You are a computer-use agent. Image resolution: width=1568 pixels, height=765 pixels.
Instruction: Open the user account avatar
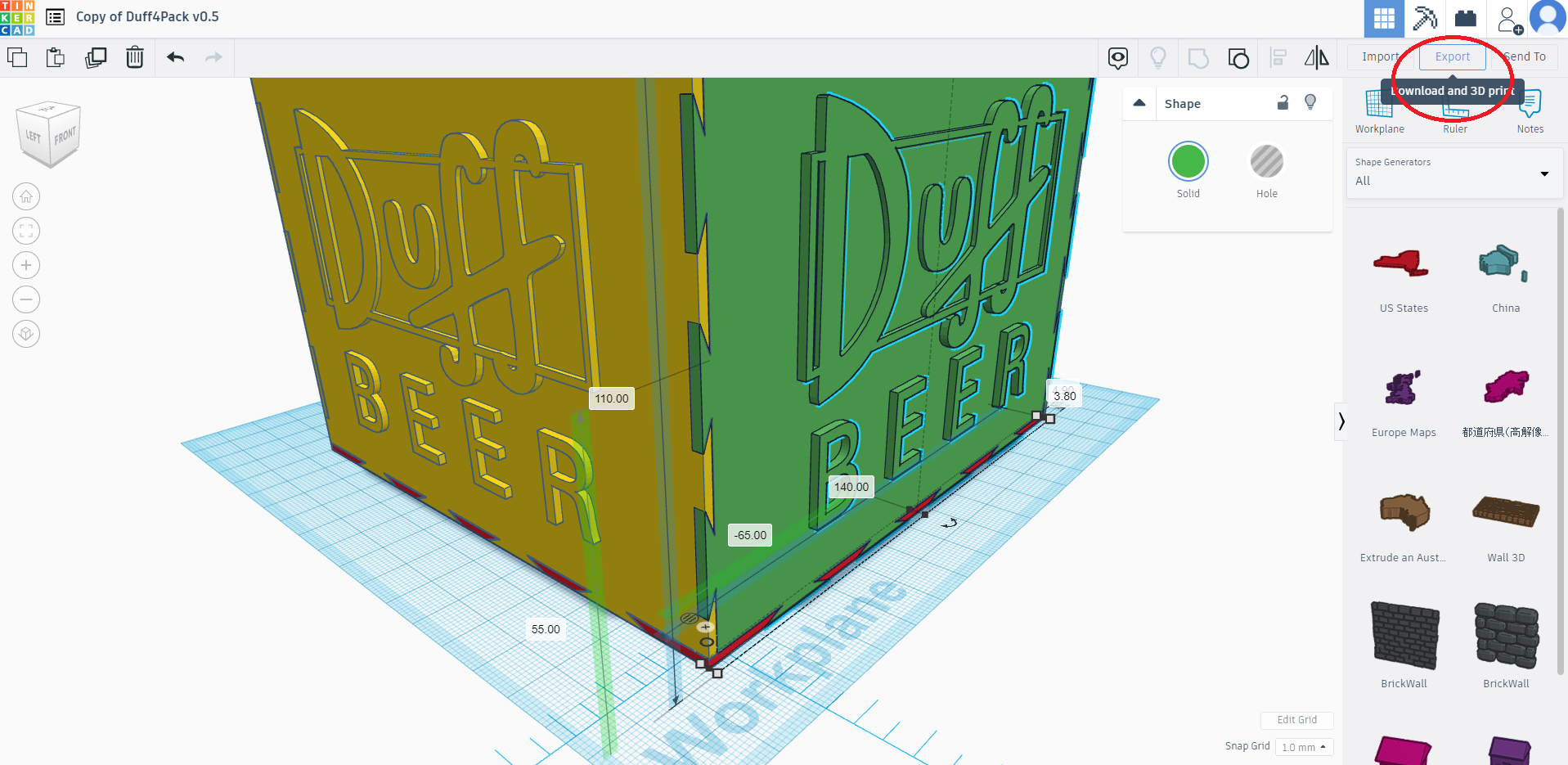[x=1548, y=18]
